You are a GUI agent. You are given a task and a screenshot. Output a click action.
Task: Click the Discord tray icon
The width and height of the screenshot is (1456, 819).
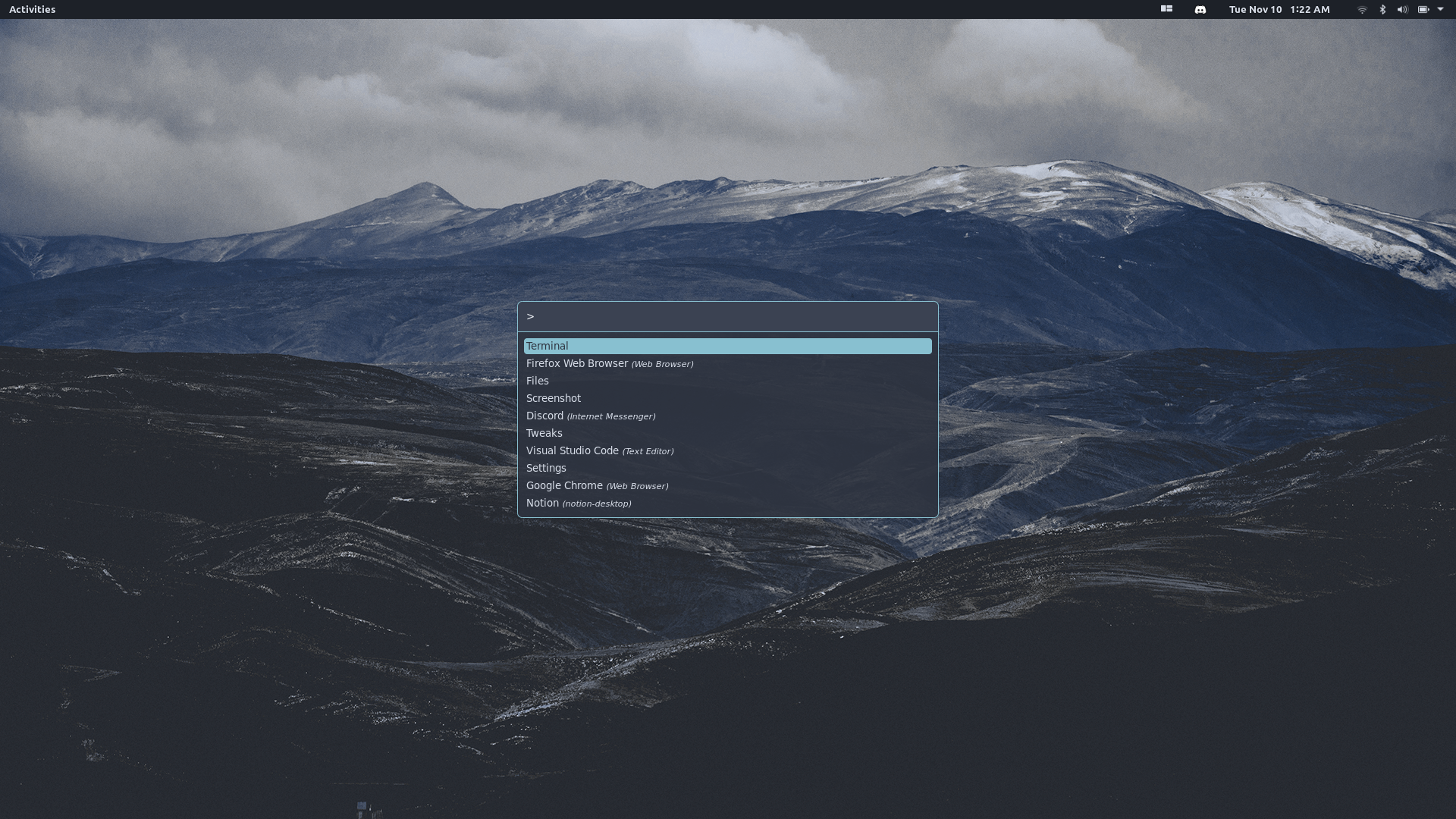click(1200, 10)
